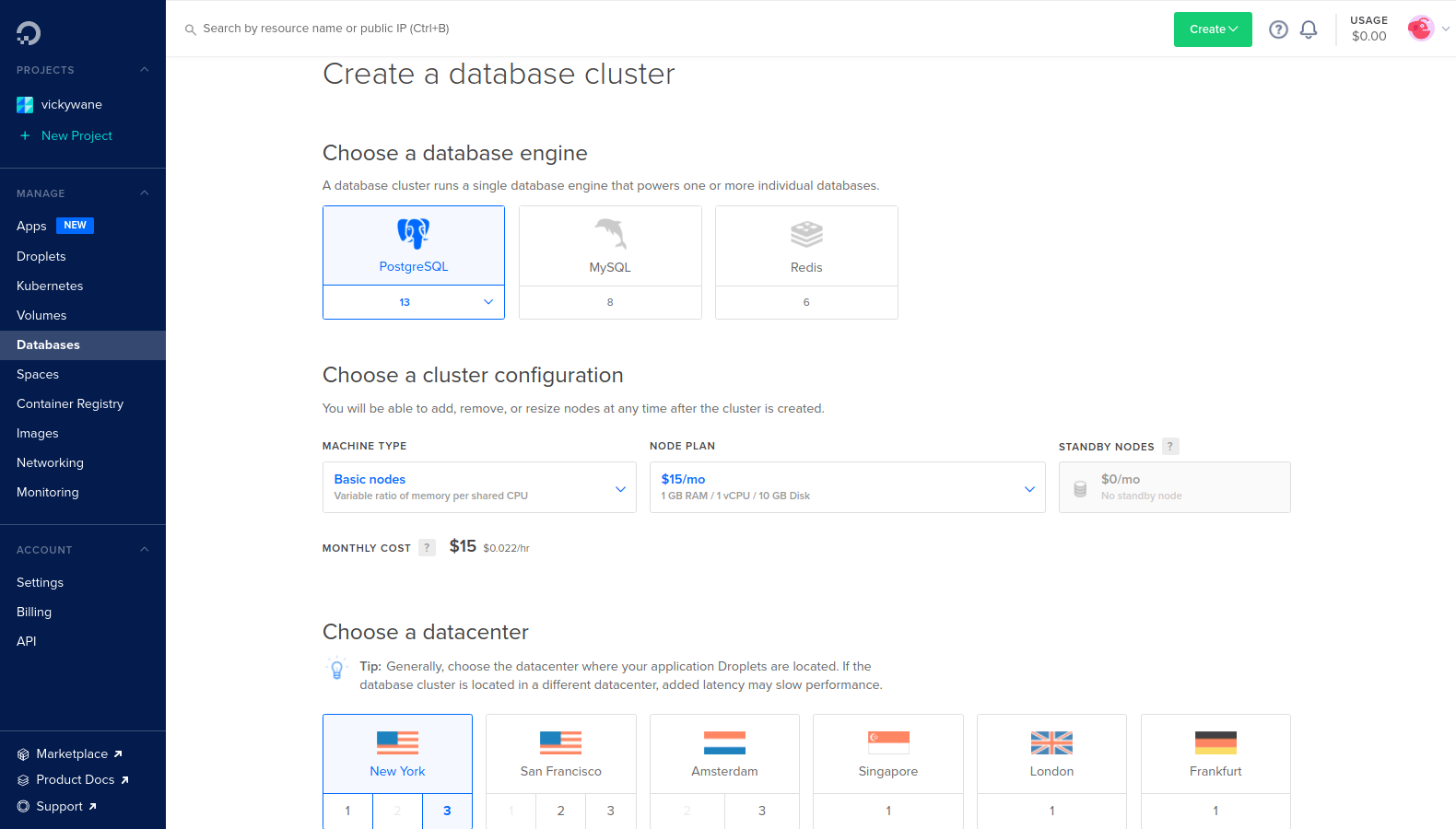Select the MySQL version 8 cell
1456x829 pixels.
(x=610, y=302)
